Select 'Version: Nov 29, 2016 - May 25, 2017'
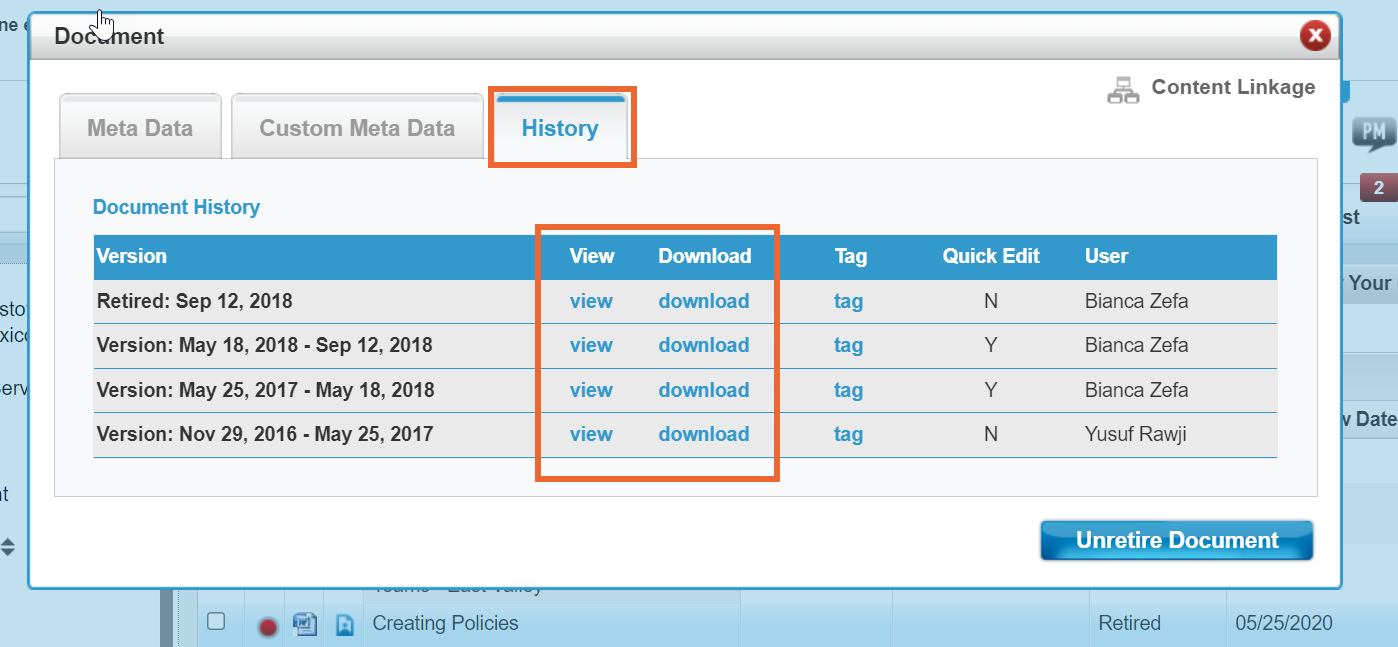 pyautogui.click(x=264, y=434)
